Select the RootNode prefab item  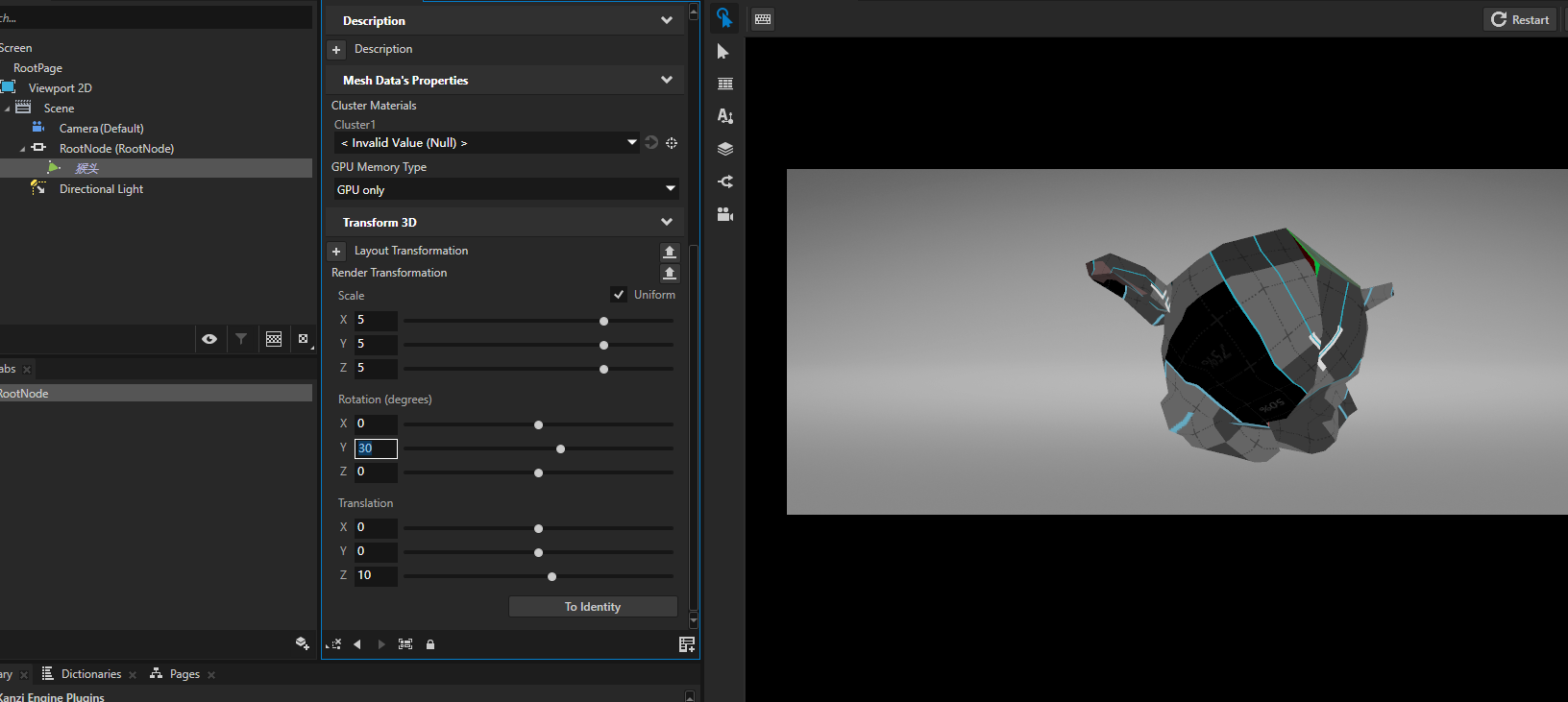click(156, 394)
